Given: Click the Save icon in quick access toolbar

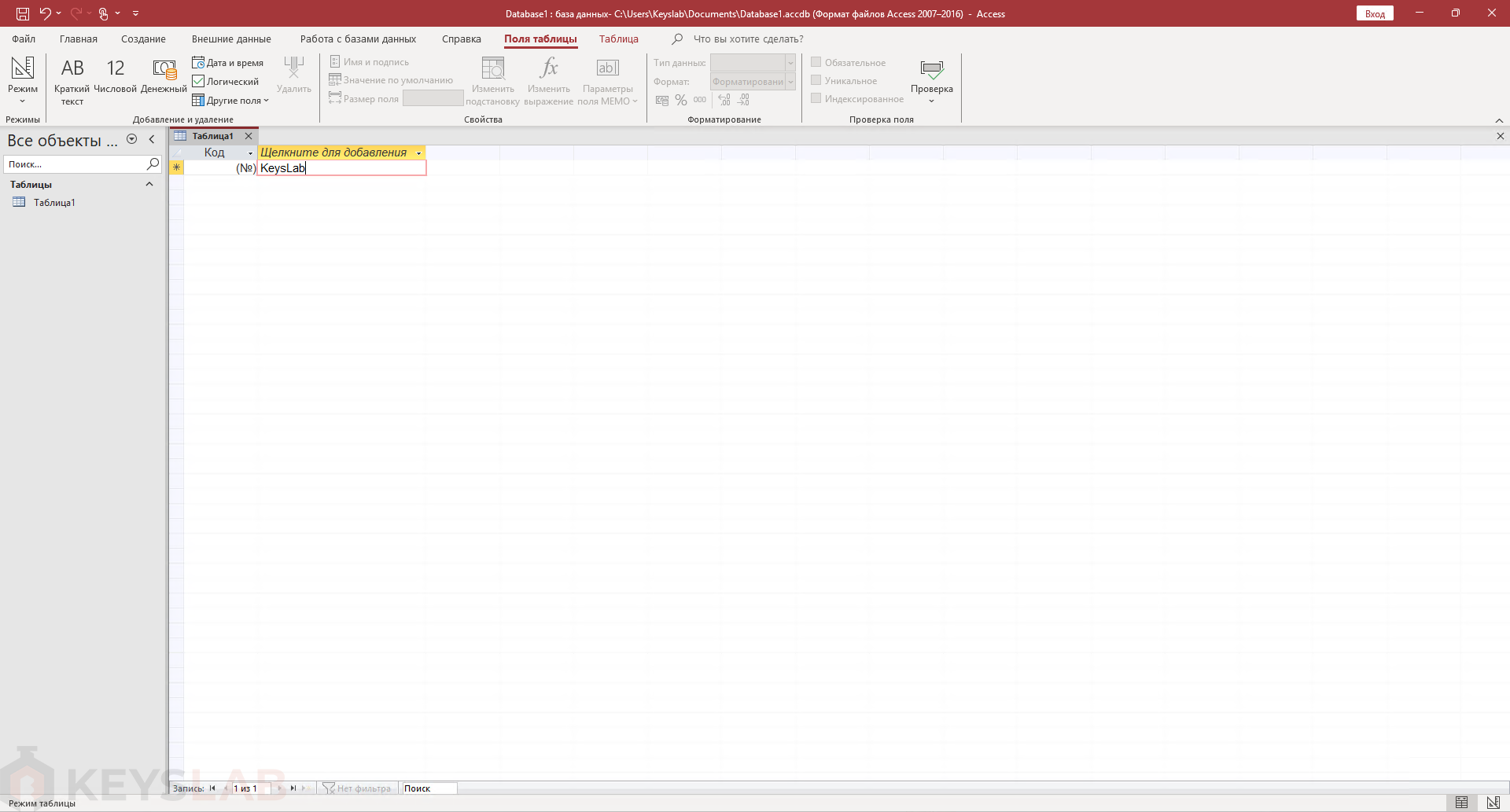Looking at the screenshot, I should pyautogui.click(x=23, y=13).
